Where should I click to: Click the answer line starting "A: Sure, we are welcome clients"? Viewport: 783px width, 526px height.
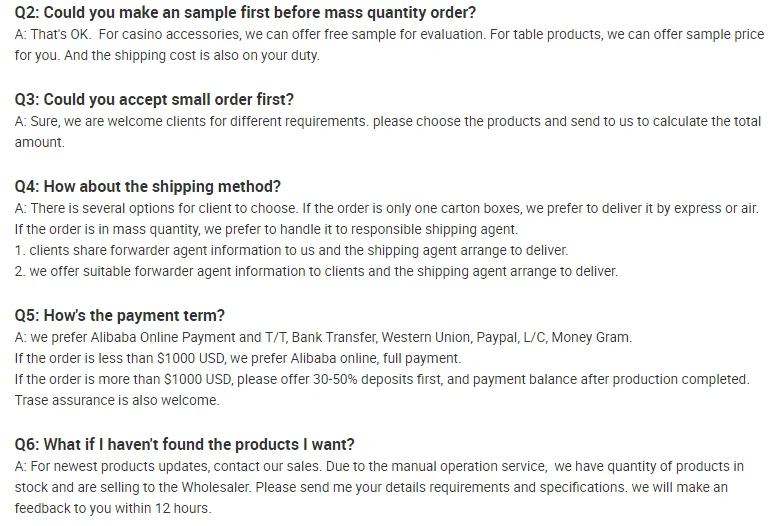[388, 121]
